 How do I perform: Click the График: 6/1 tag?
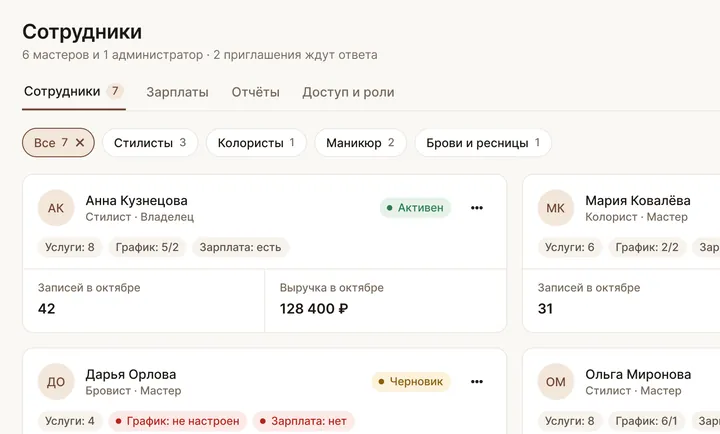[647, 421]
